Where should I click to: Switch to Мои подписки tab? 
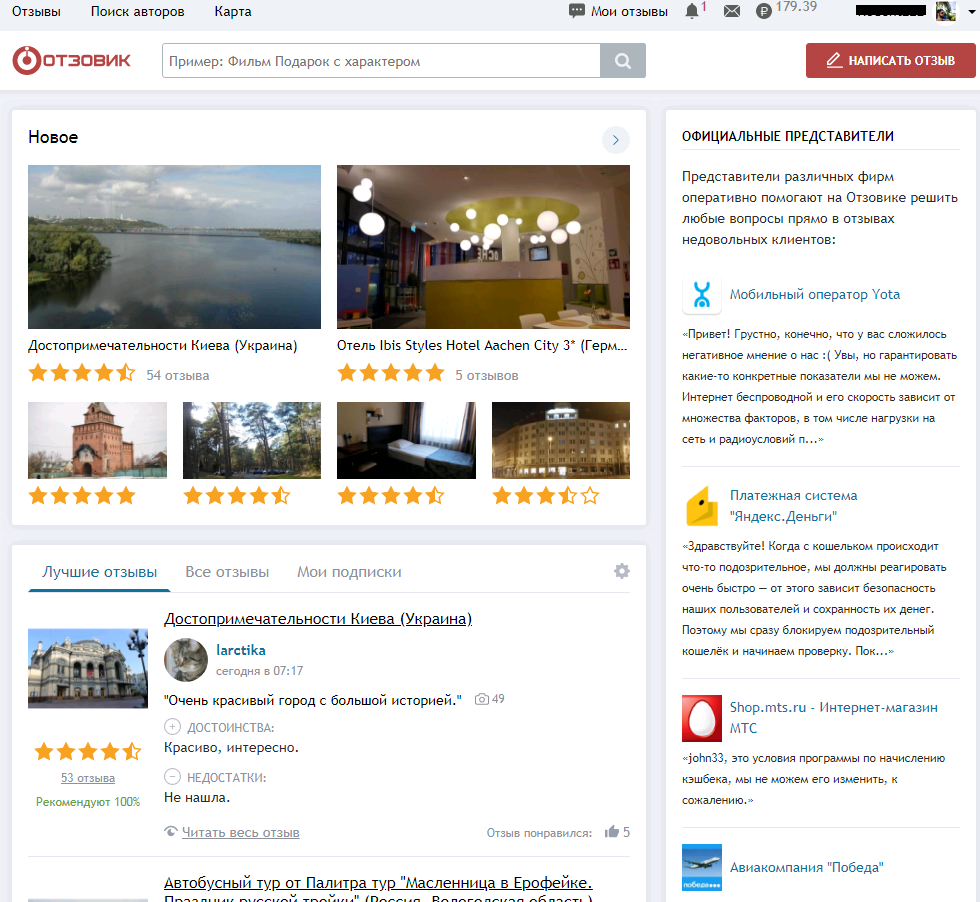(349, 571)
